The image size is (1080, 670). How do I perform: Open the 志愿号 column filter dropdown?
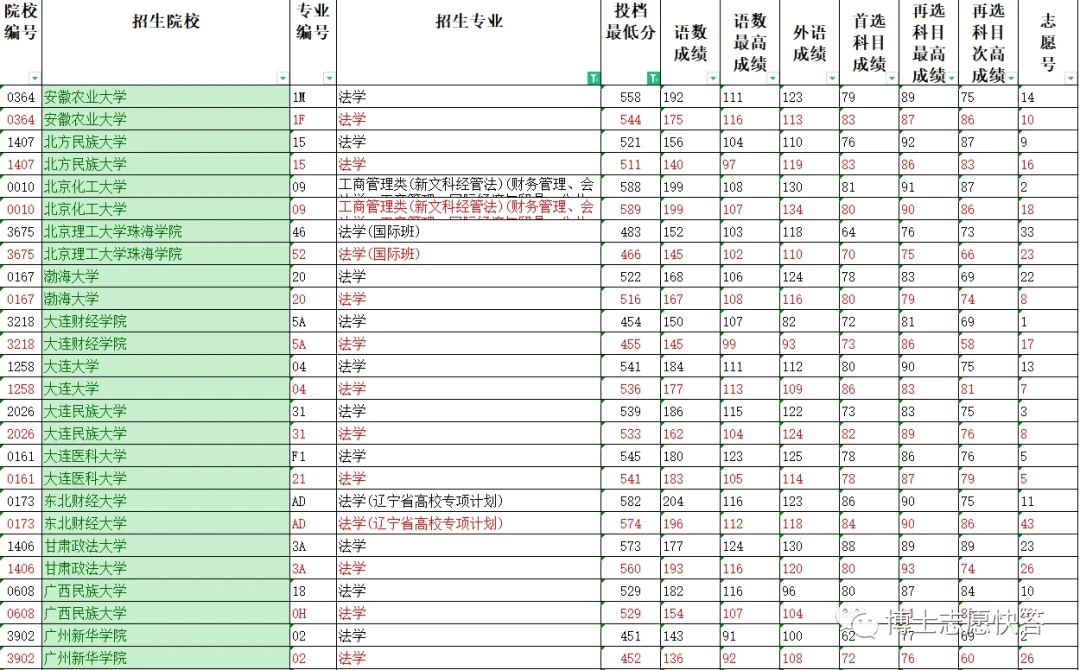(1070, 78)
